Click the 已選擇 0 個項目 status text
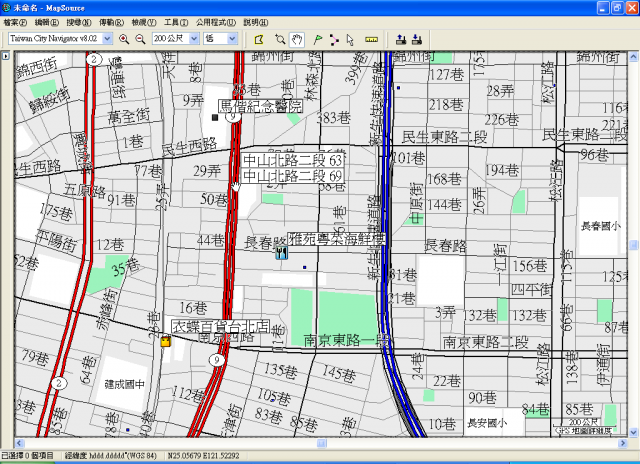The width and height of the screenshot is (640, 464). (x=27, y=455)
